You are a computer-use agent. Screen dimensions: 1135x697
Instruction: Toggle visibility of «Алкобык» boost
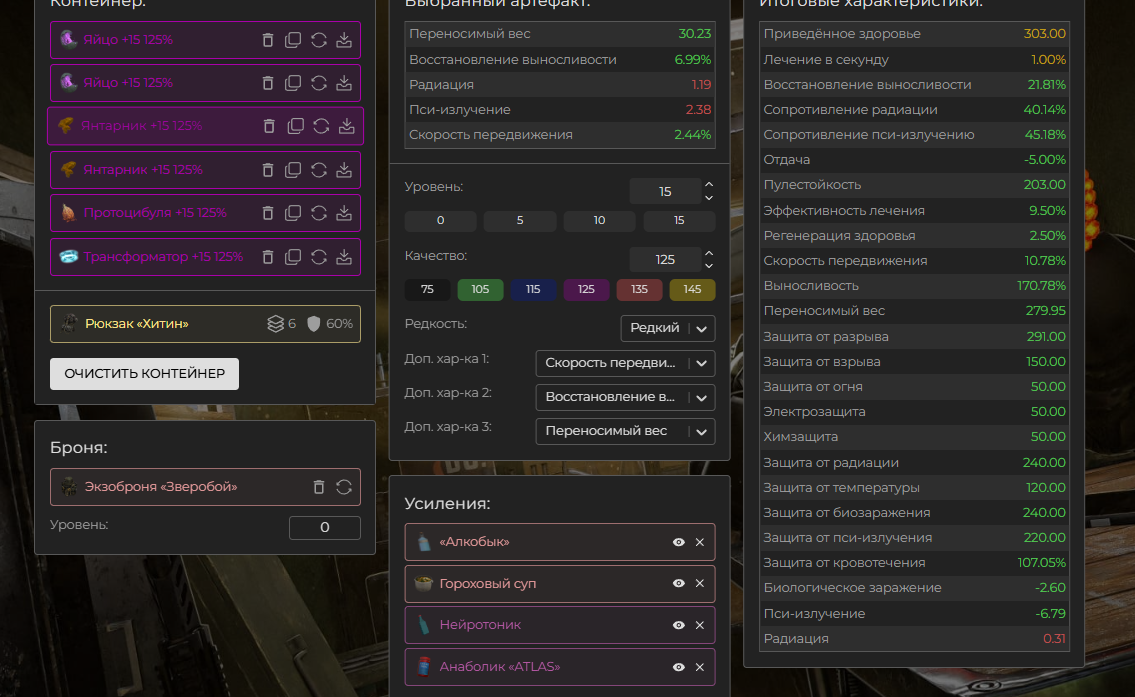[x=679, y=542]
